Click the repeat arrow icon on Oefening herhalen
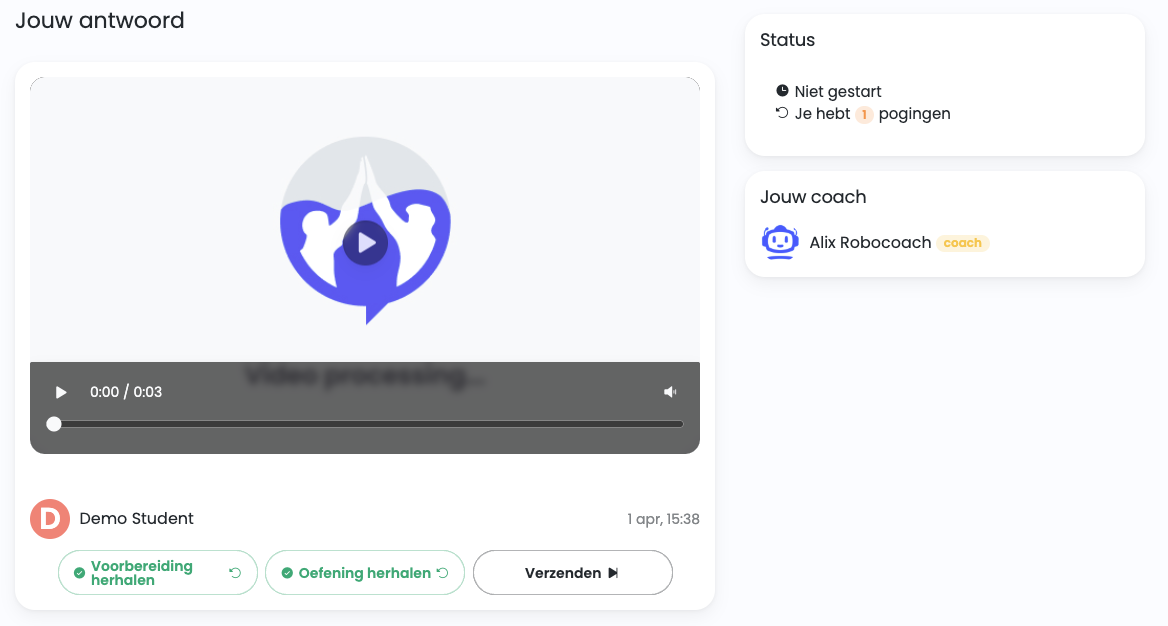The height and width of the screenshot is (626, 1168). tap(442, 573)
